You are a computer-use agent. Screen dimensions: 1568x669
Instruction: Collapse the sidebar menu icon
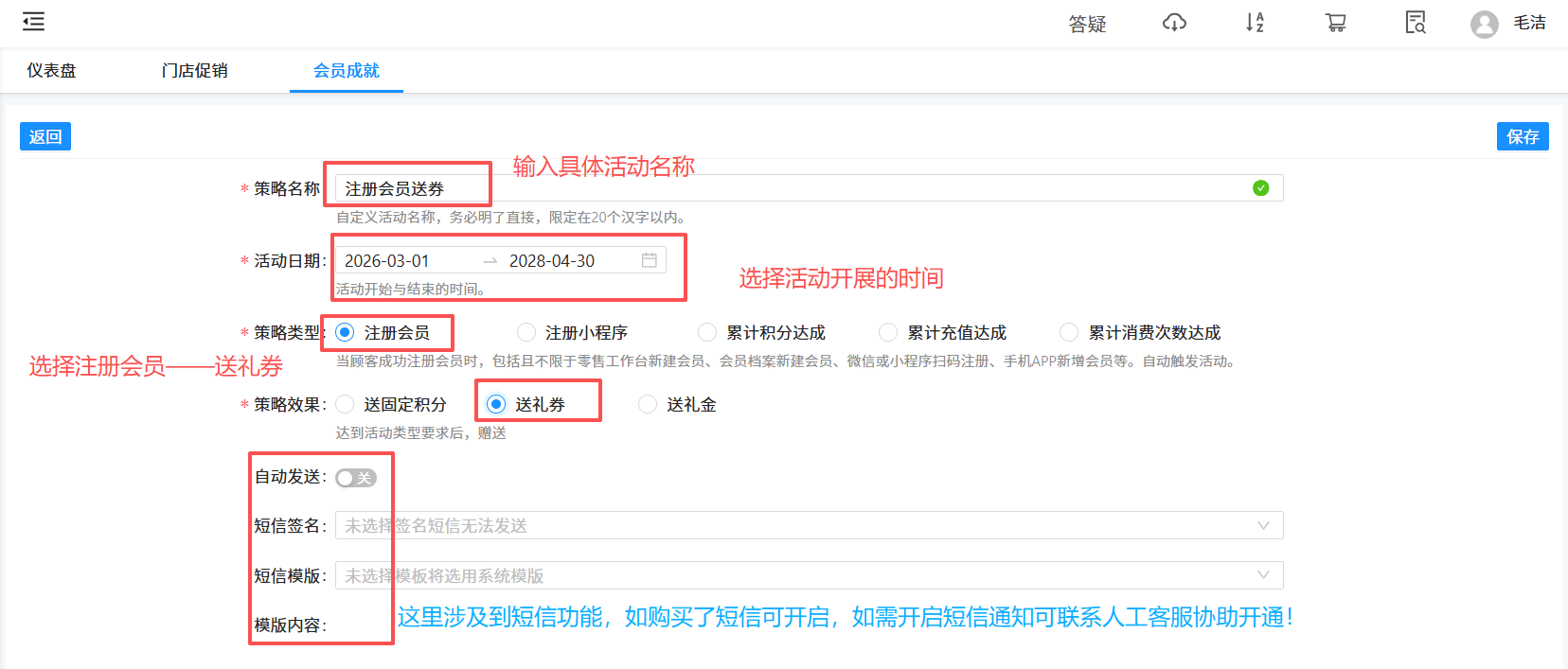click(x=33, y=22)
